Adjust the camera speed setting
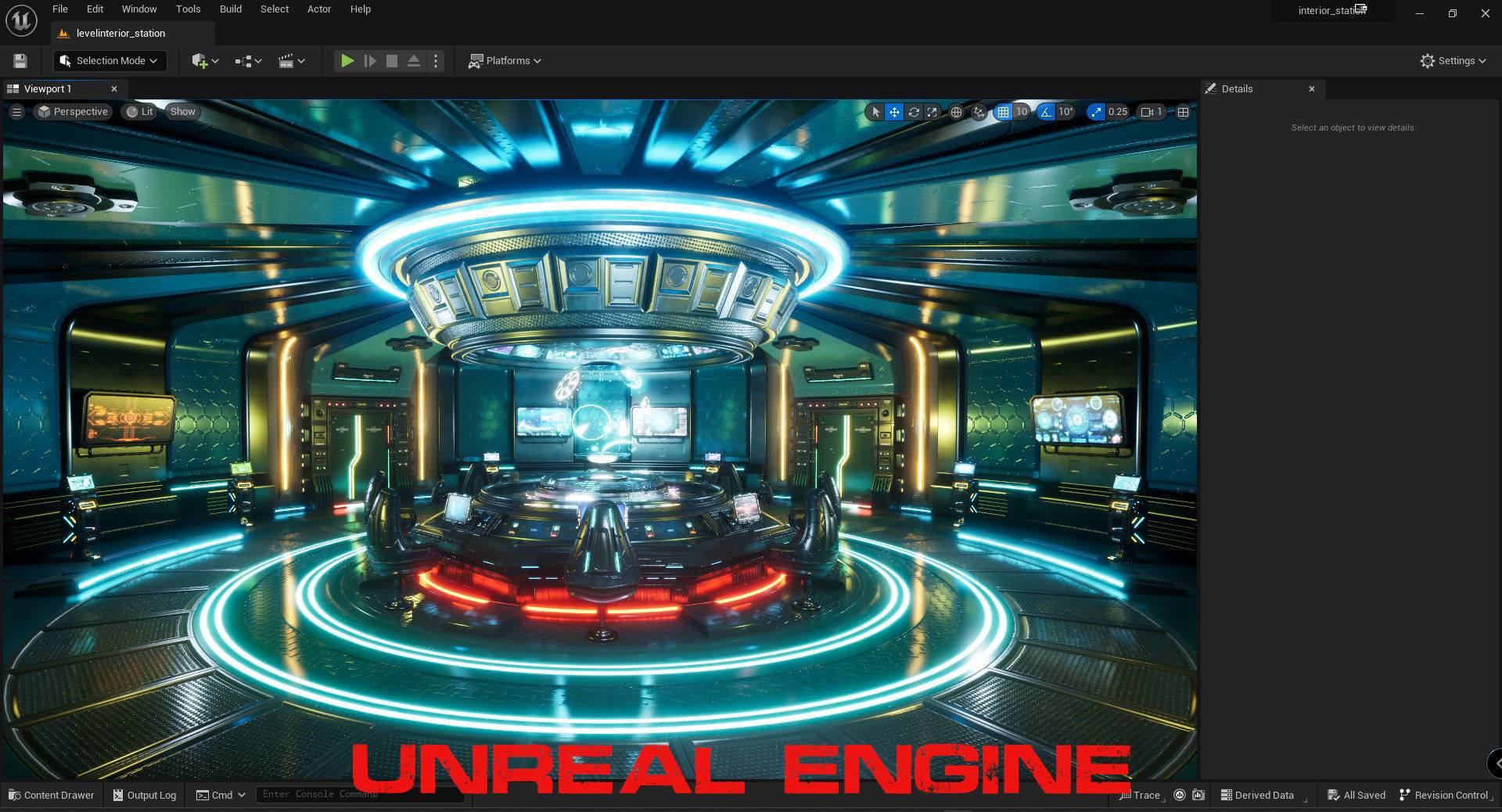 [1152, 112]
